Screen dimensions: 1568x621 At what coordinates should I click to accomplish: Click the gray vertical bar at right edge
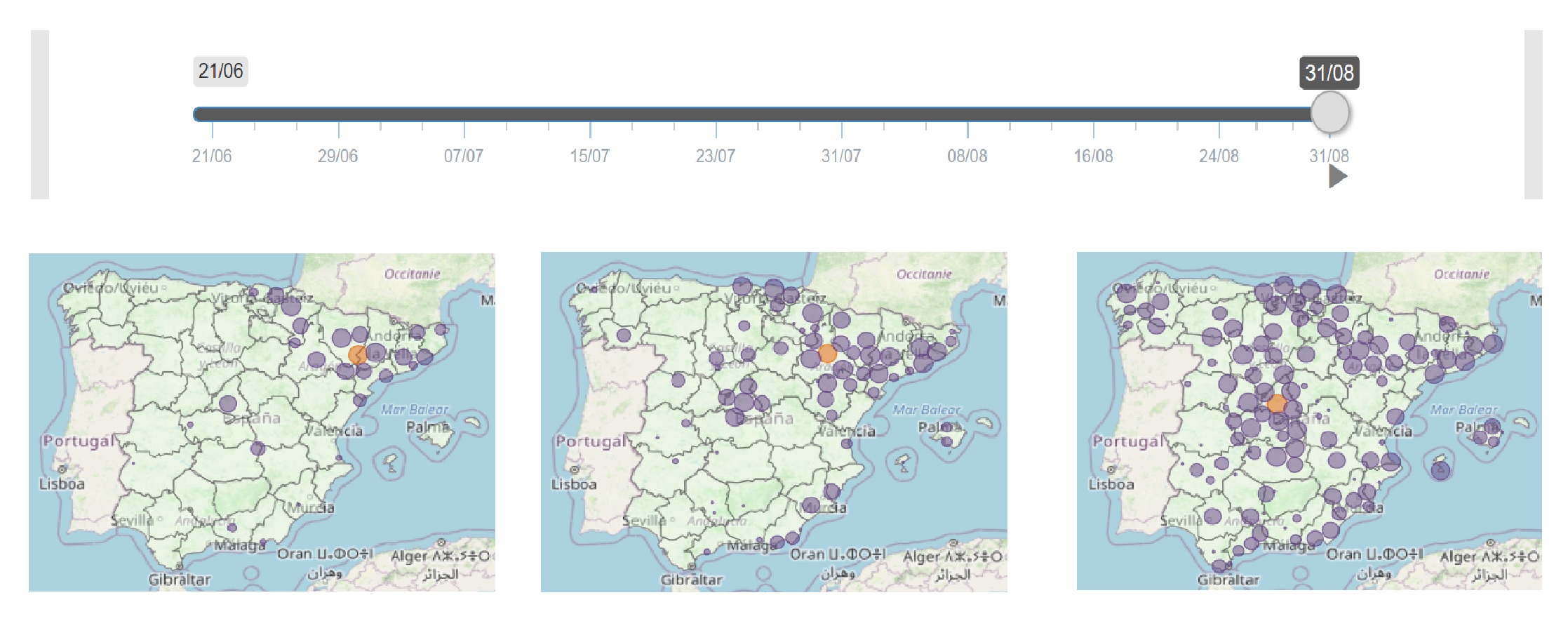[1533, 114]
